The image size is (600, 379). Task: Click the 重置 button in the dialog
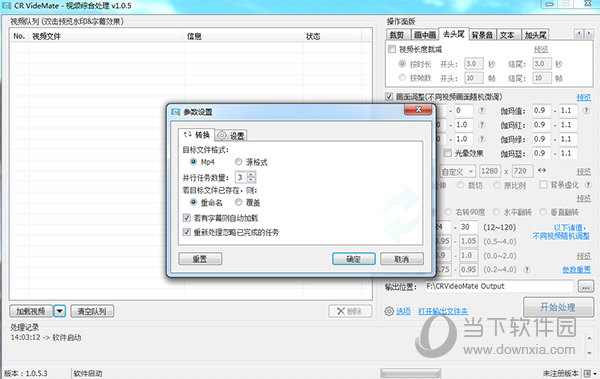tap(200, 259)
